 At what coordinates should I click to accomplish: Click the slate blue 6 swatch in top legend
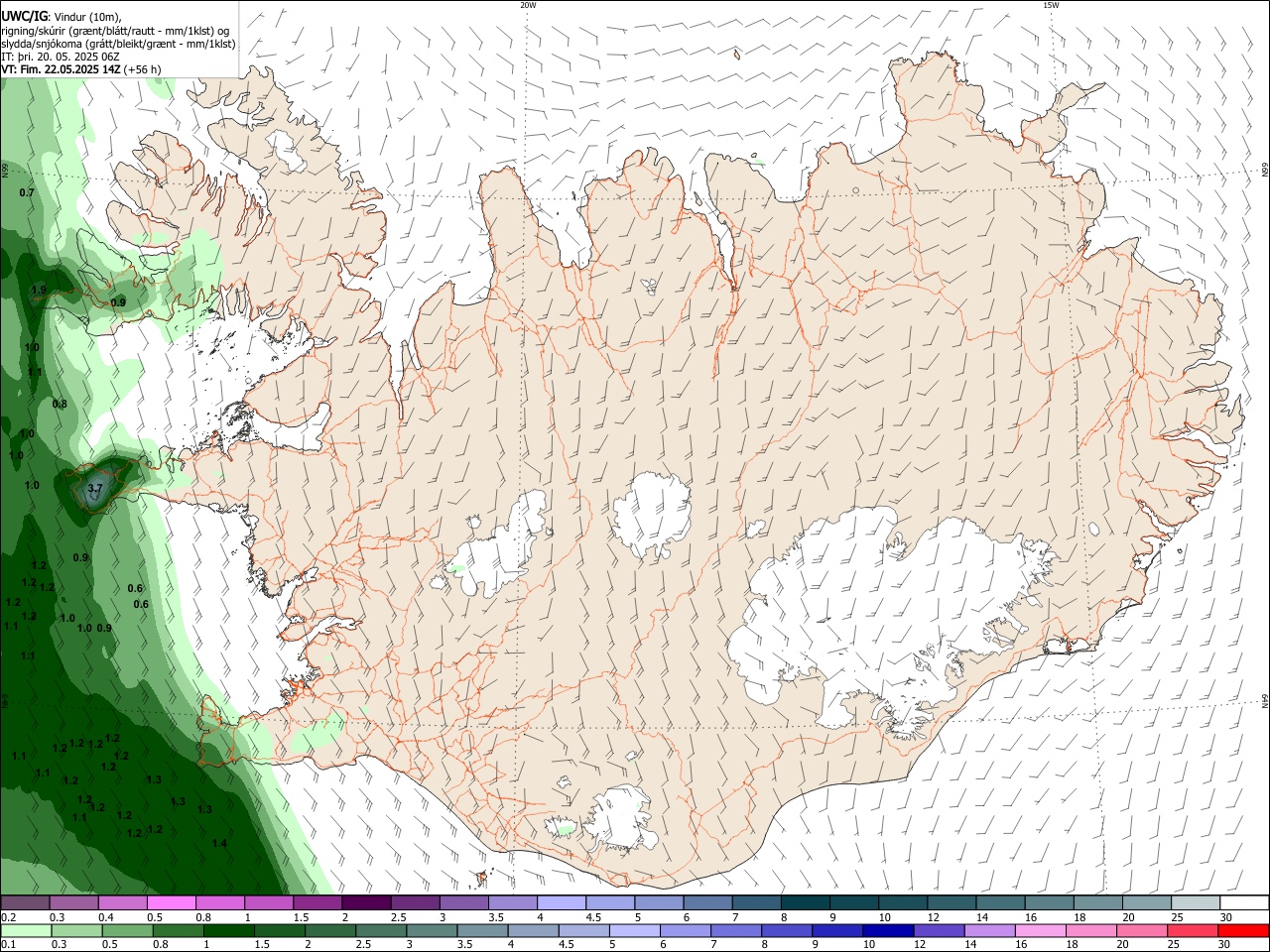[x=708, y=903]
